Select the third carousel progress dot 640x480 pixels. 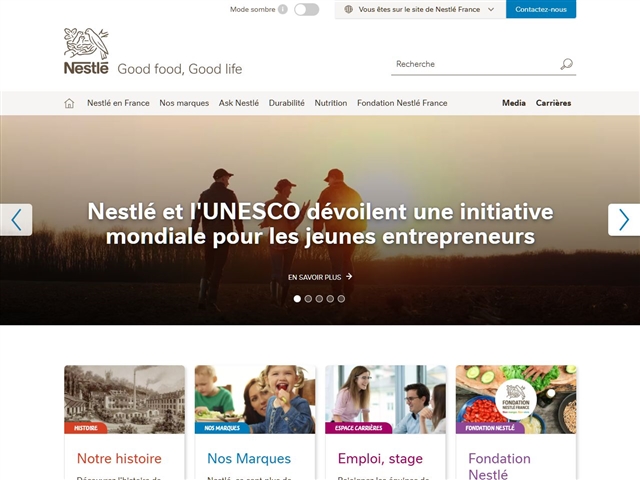(319, 299)
